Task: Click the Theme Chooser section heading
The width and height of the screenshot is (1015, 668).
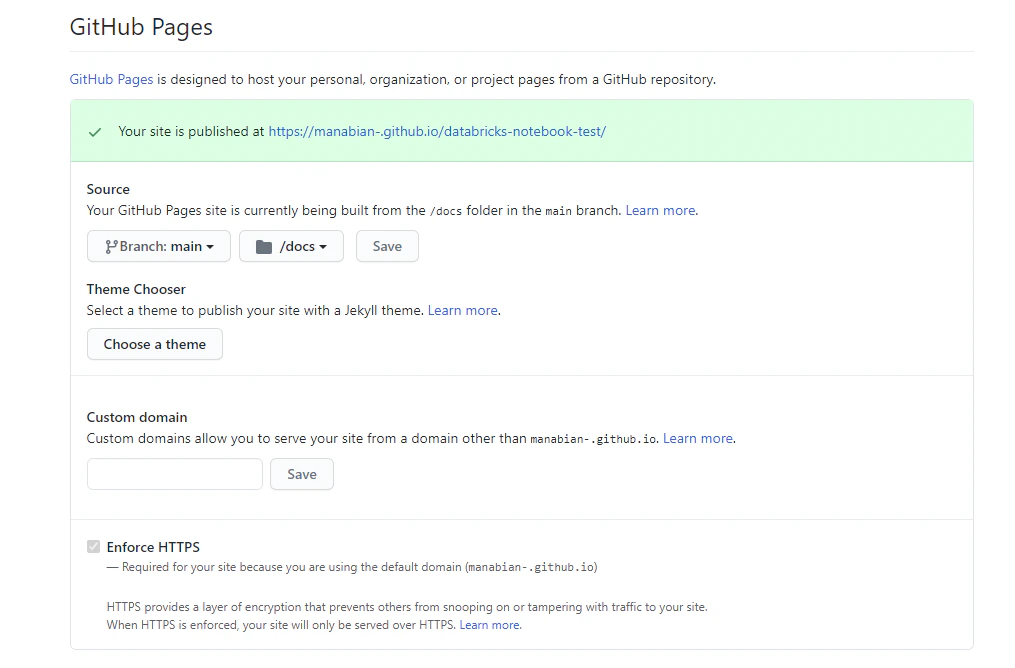Action: [x=136, y=289]
